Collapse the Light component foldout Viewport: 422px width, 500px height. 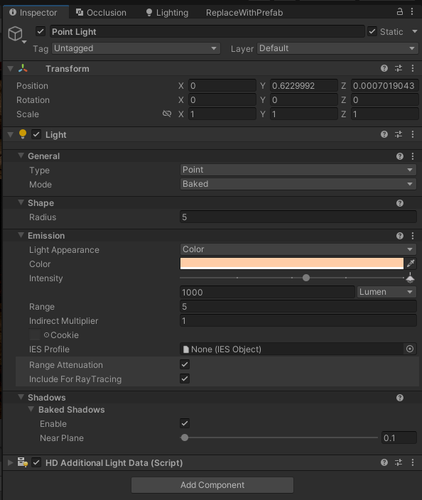click(10, 134)
